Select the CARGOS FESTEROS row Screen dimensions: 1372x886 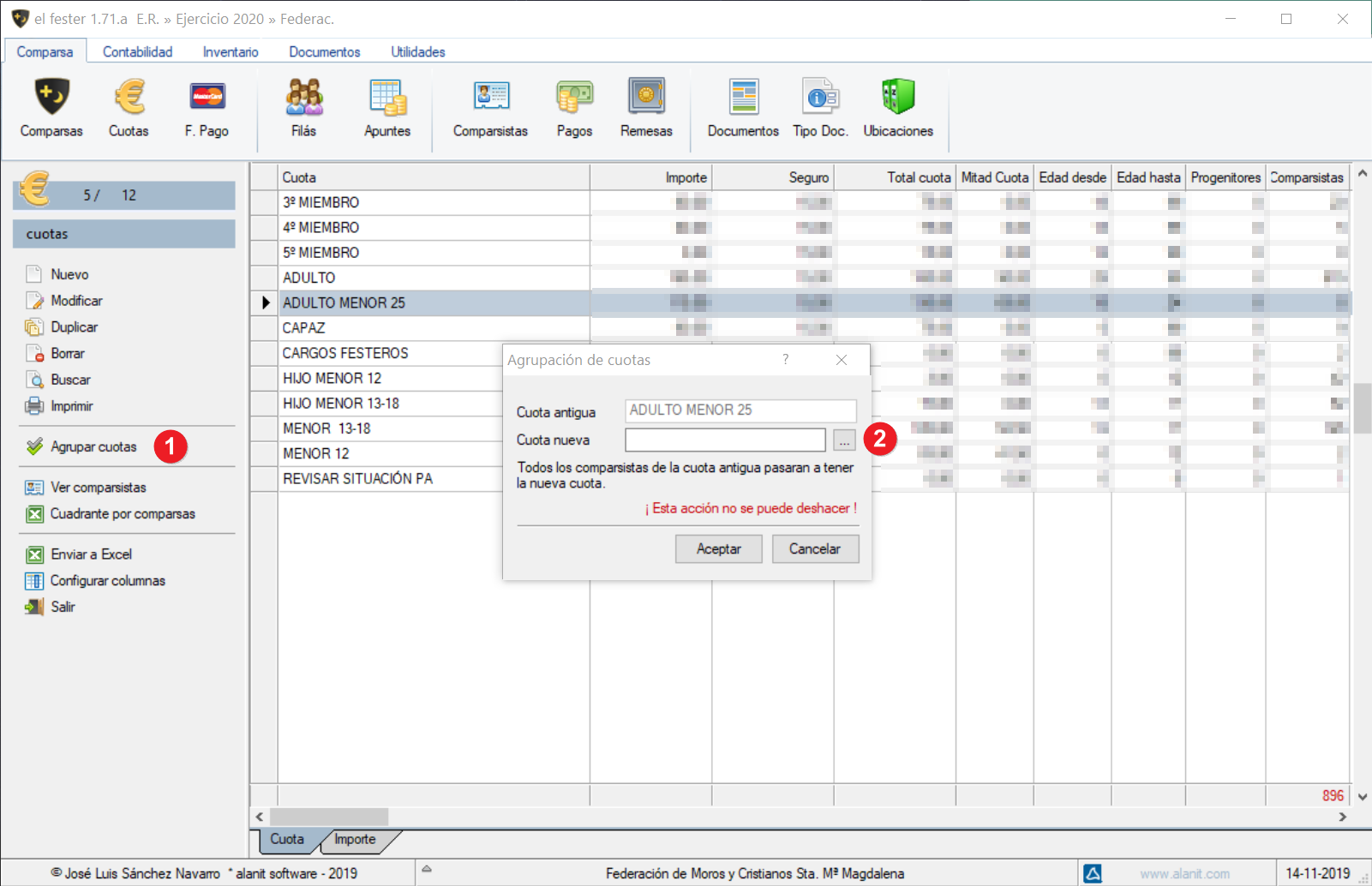coord(345,353)
